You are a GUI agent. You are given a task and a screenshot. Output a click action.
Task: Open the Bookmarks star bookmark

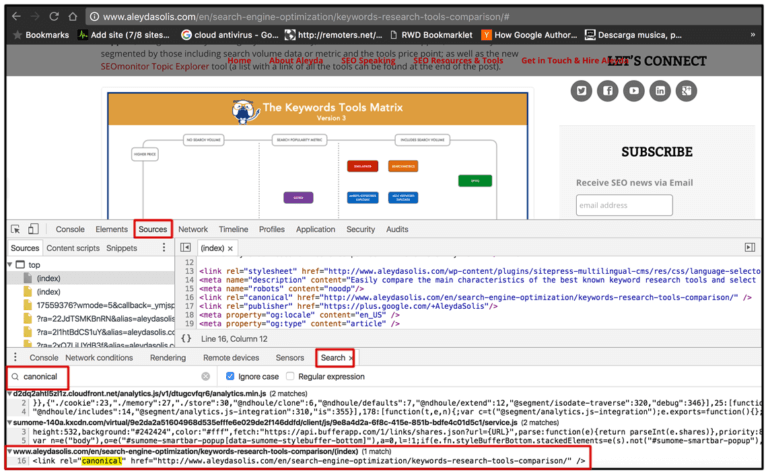point(41,35)
